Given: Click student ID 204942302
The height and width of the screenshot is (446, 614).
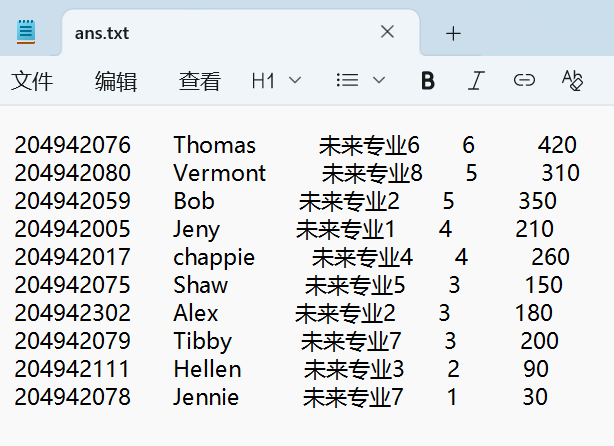Looking at the screenshot, I should 72,313.
